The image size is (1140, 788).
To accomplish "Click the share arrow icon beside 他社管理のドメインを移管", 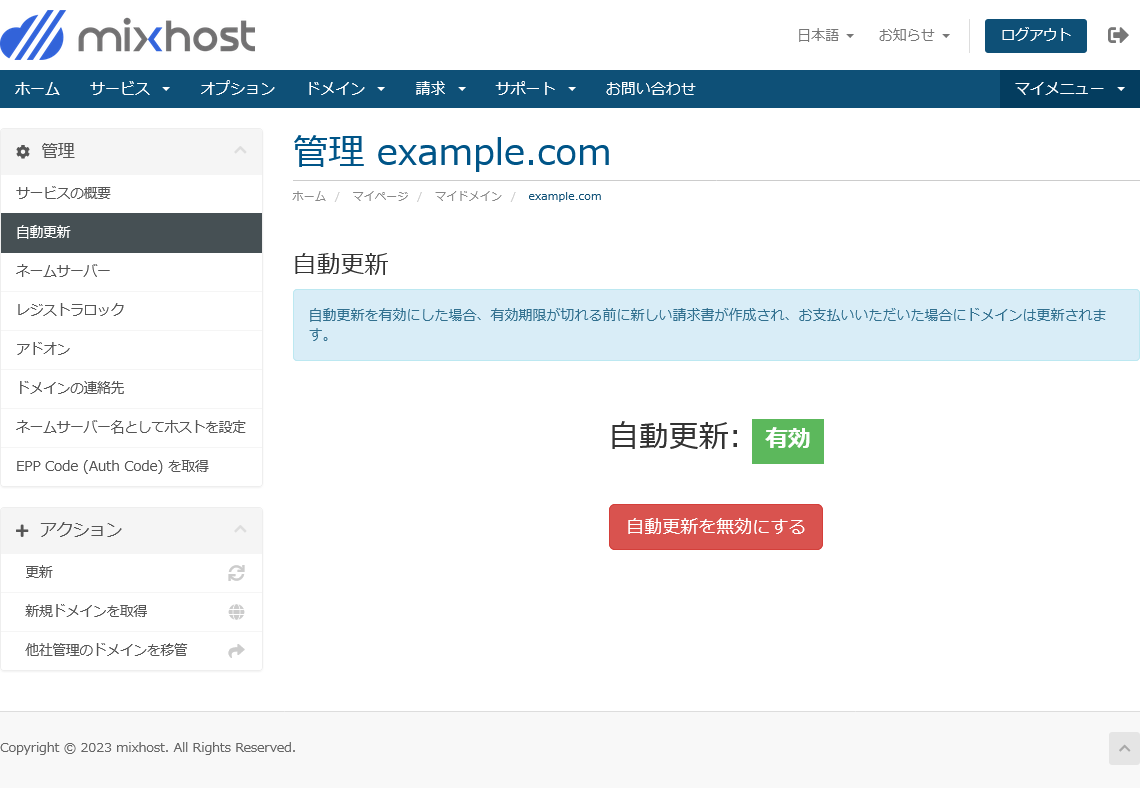I will click(x=236, y=651).
